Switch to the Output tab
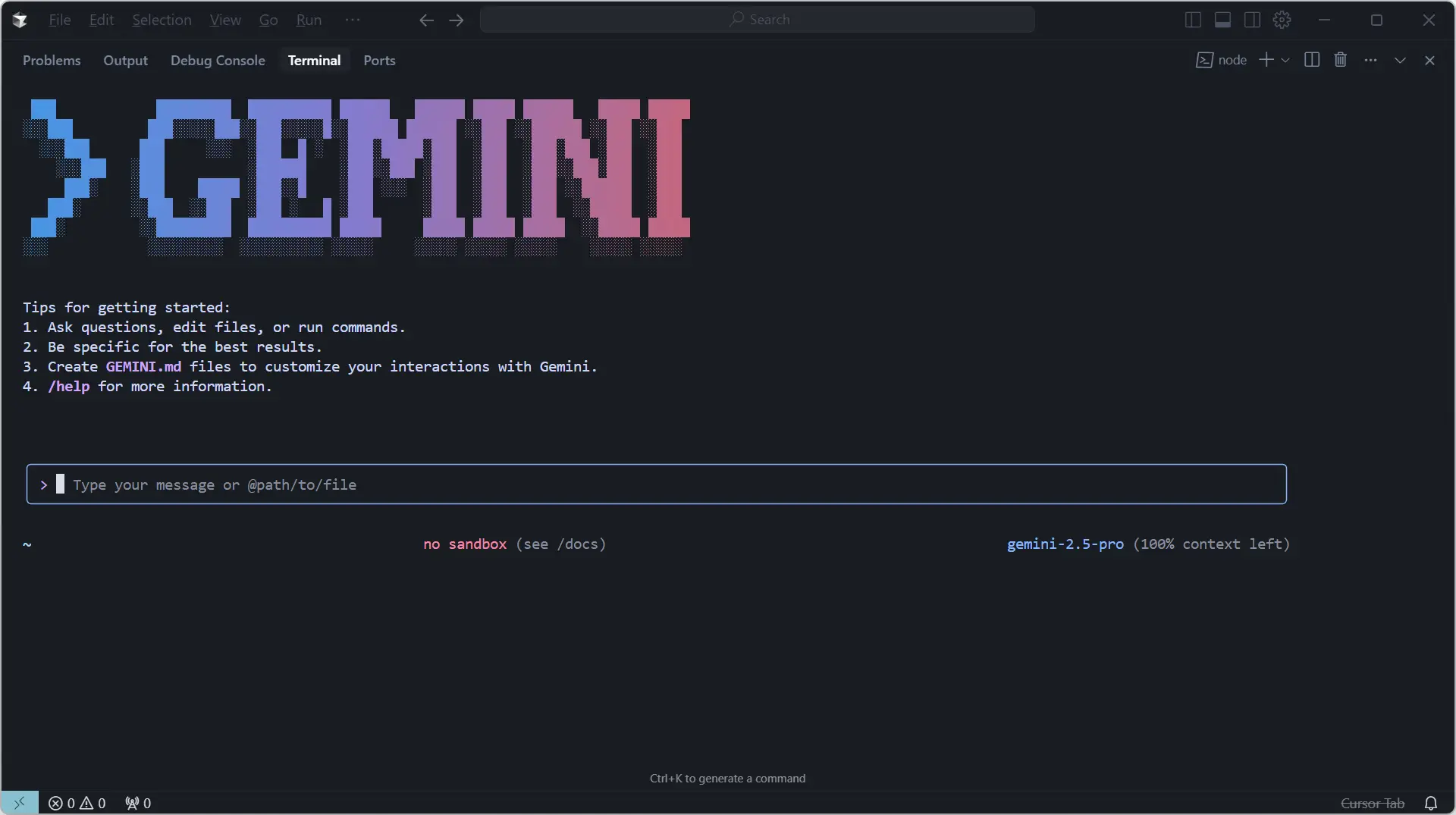This screenshot has width=1456, height=815. coord(125,61)
